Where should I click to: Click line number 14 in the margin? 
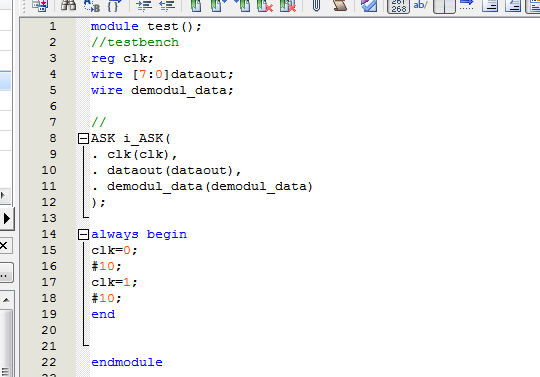(x=49, y=234)
